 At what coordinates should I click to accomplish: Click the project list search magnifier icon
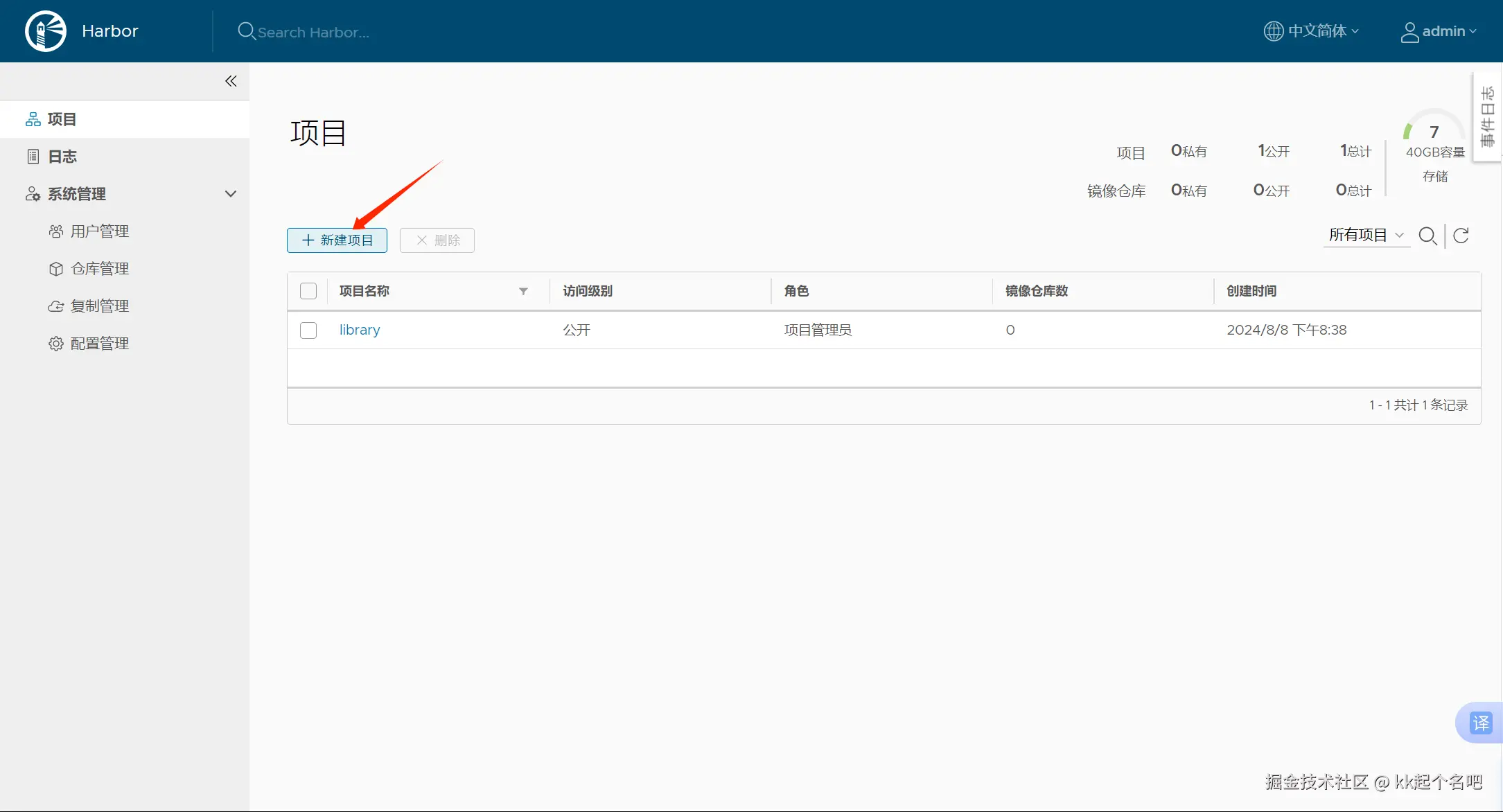tap(1427, 236)
